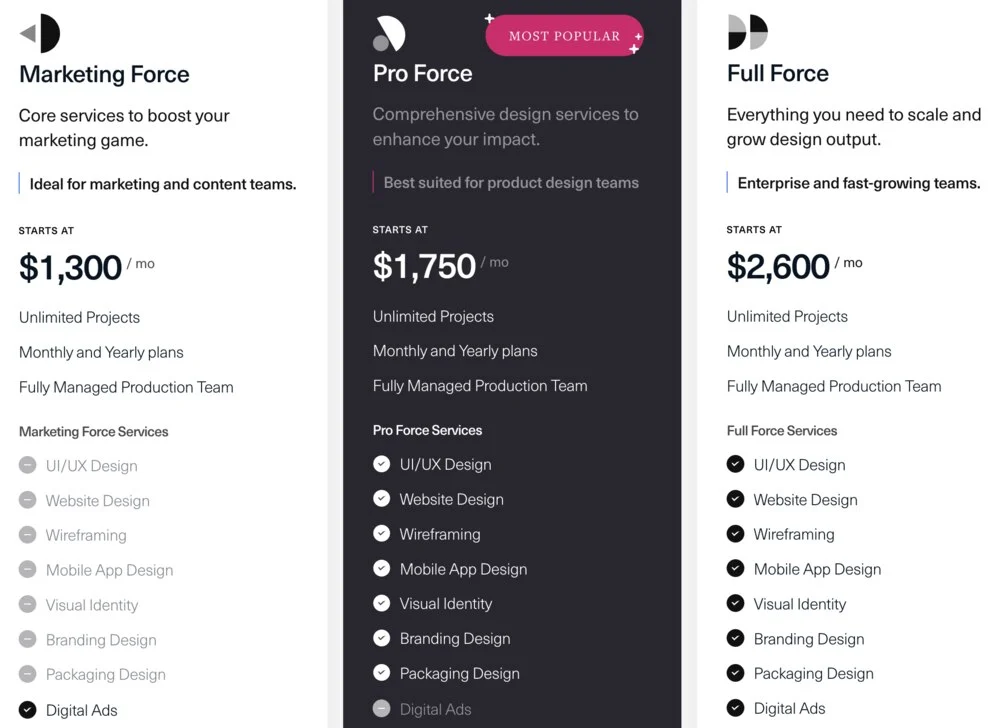The image size is (1000, 728).
Task: Select the Marketing Force plan title
Action: pos(104,74)
